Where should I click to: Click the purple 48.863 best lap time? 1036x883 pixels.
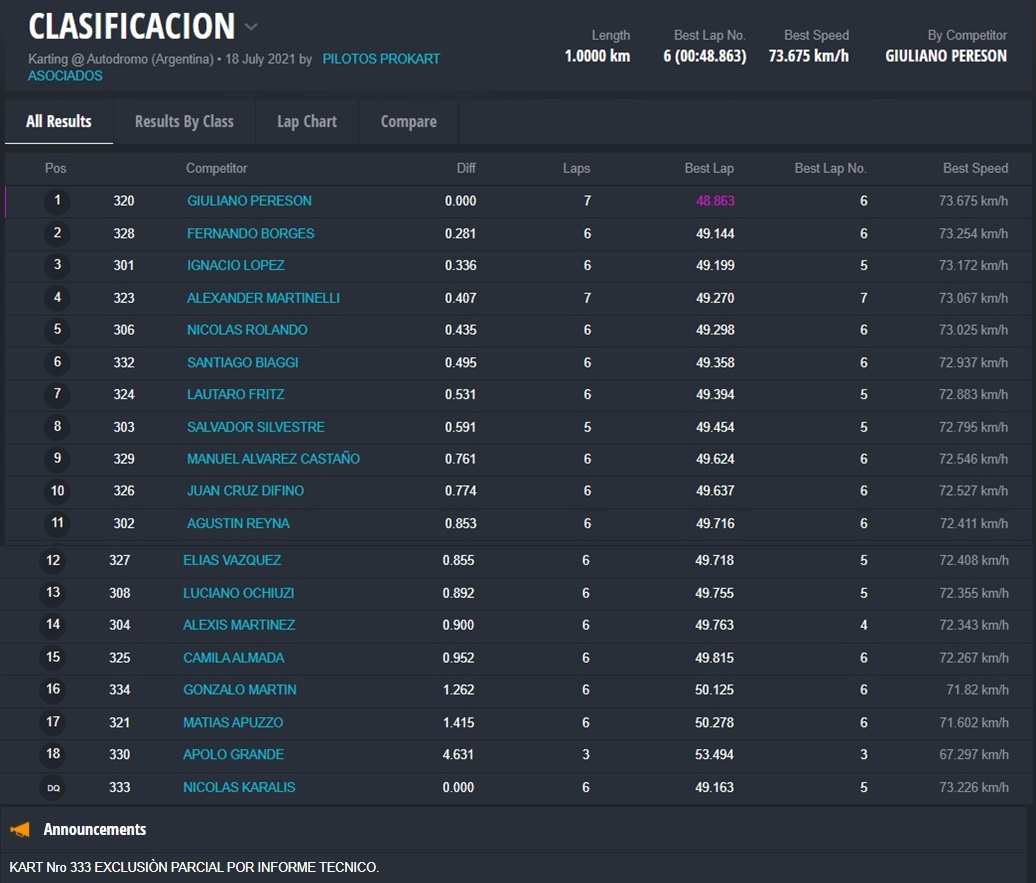coord(715,201)
